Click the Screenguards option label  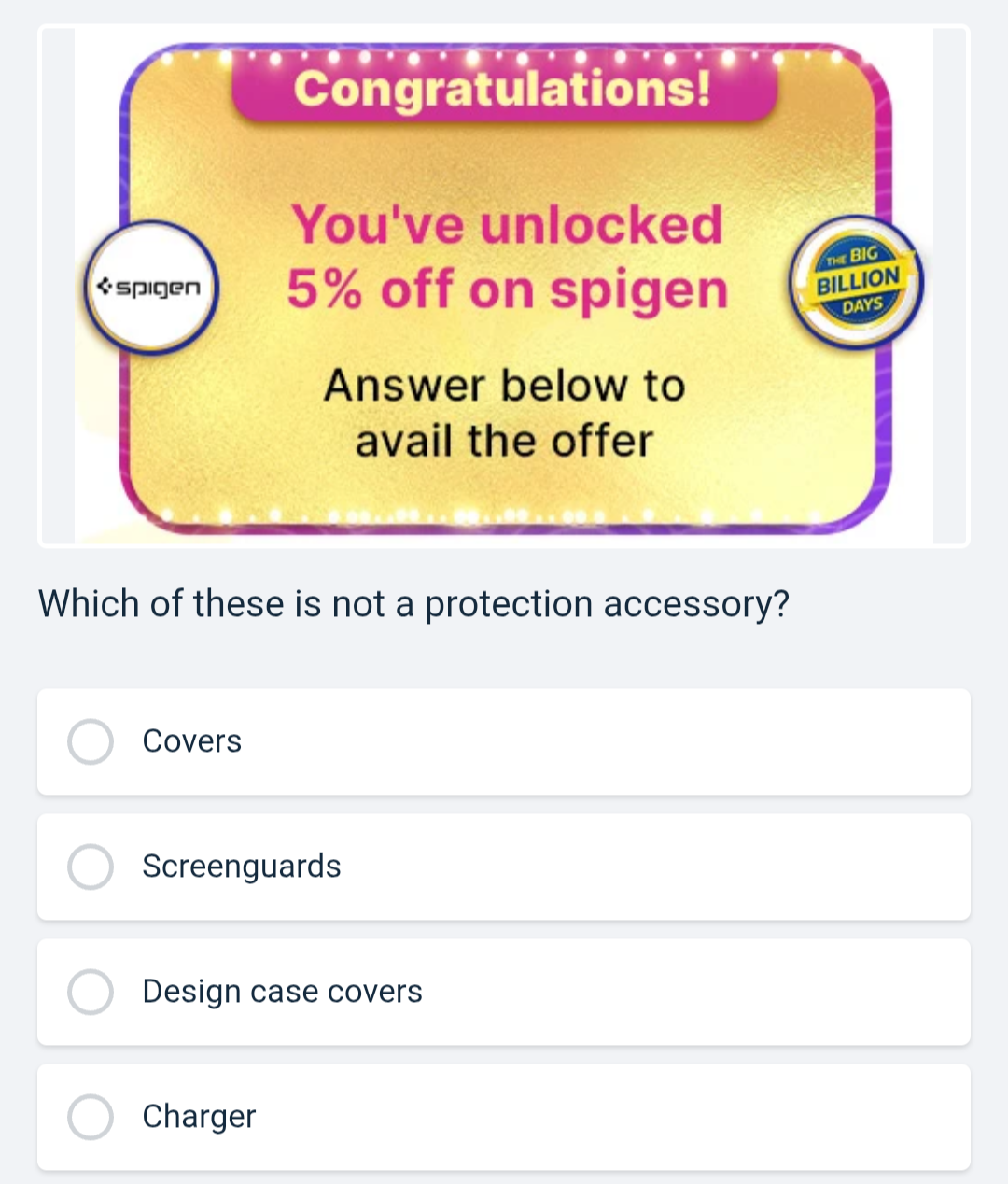241,867
